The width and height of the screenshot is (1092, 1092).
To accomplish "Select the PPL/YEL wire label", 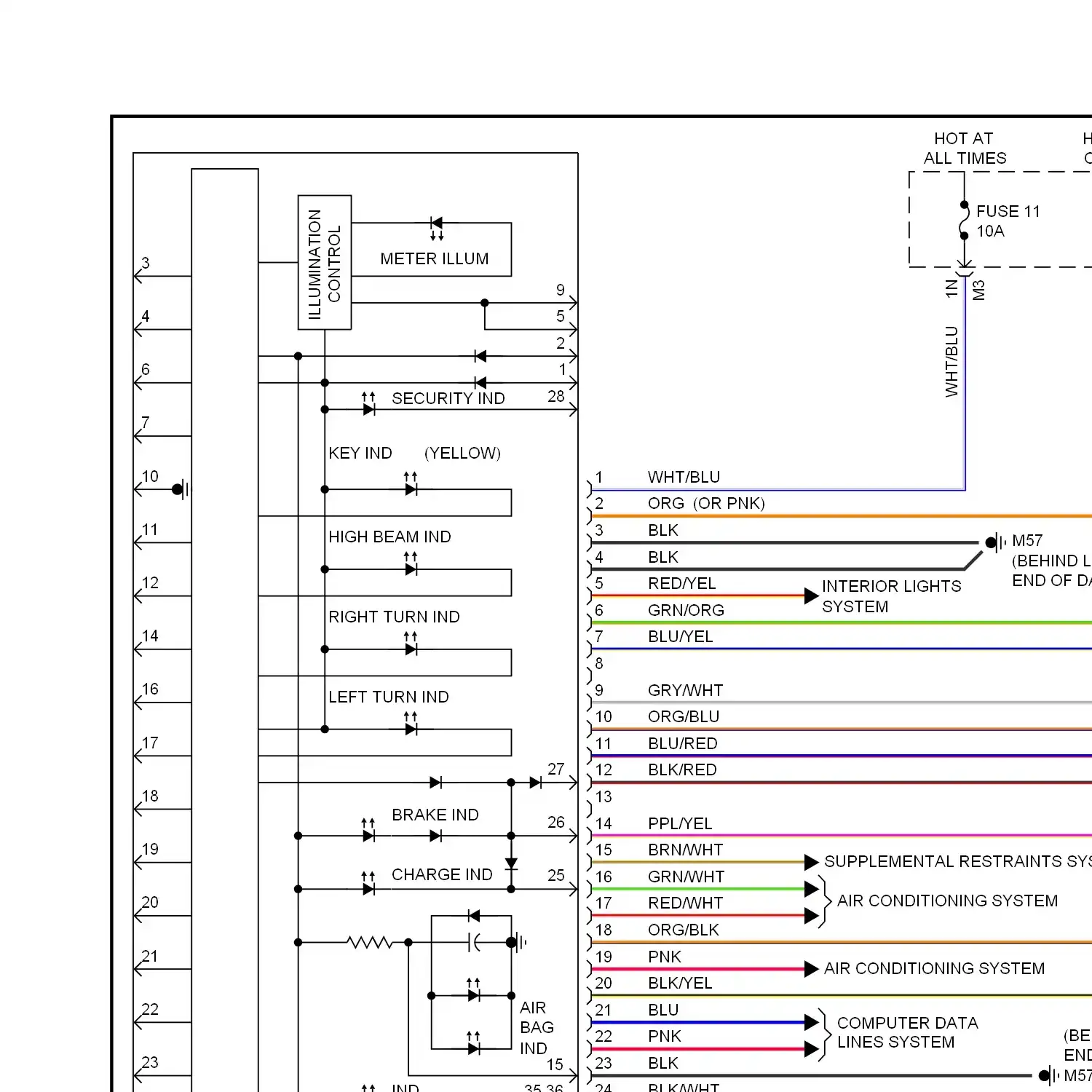I will point(680,823).
